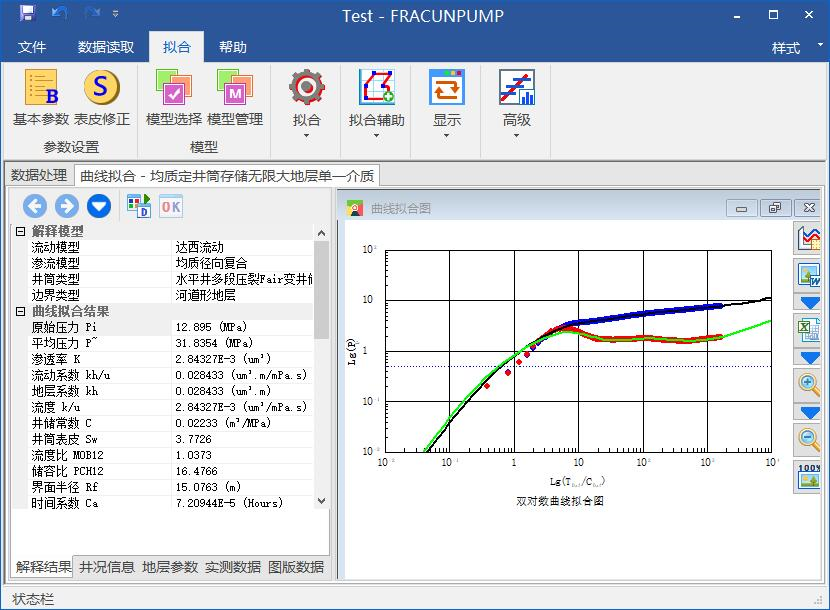The width and height of the screenshot is (830, 610).
Task: Reset the chart zoom to 100%
Action: click(x=808, y=477)
